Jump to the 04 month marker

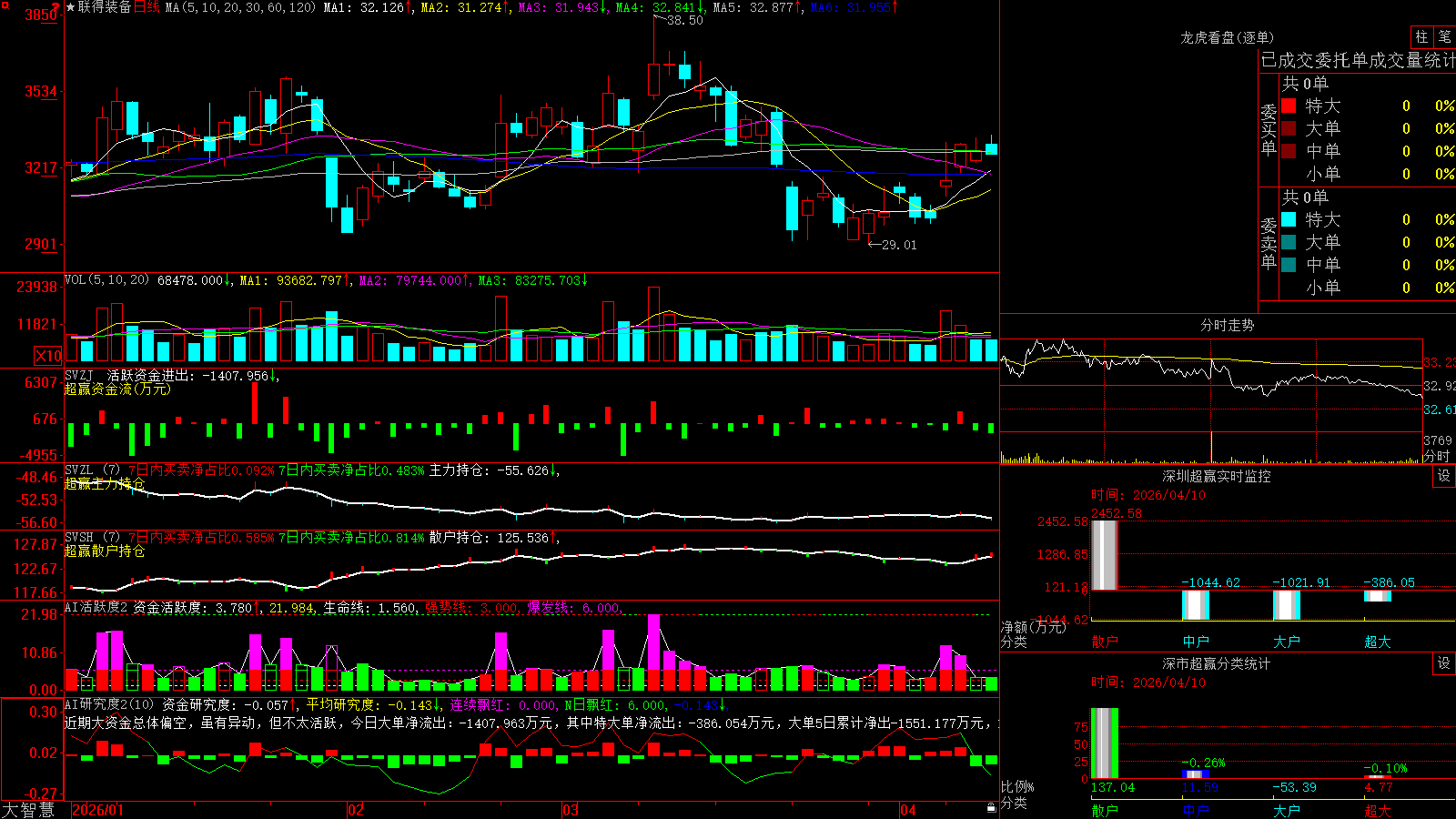(x=907, y=810)
